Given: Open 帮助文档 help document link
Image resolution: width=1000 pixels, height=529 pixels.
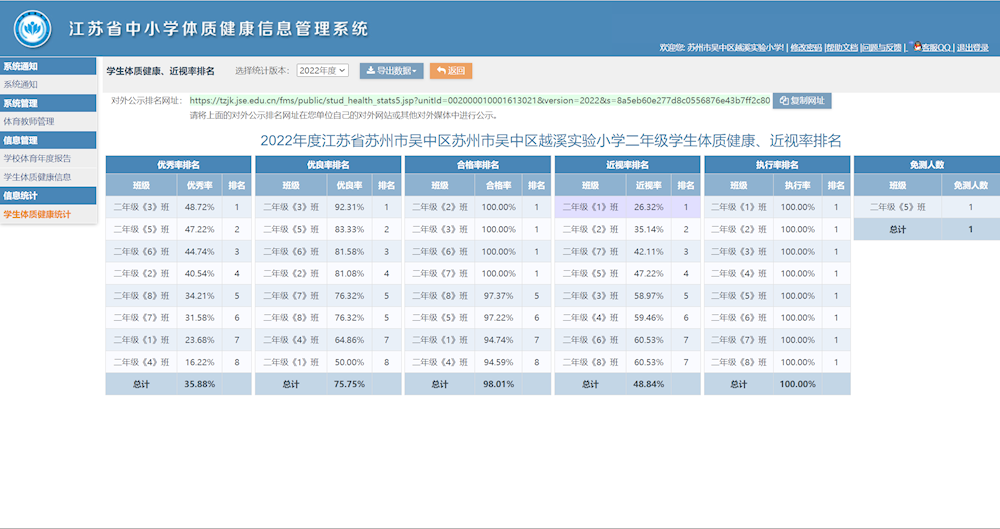Looking at the screenshot, I should tap(842, 48).
